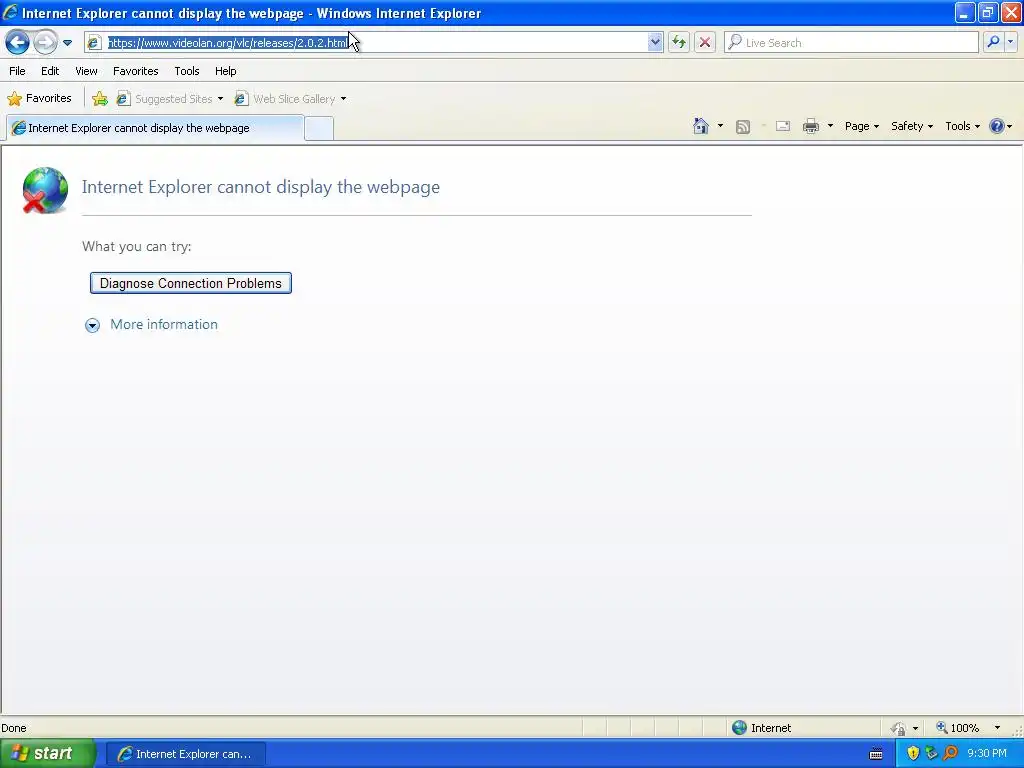Expand the Suggested Sites dropdown arrow

tap(221, 99)
